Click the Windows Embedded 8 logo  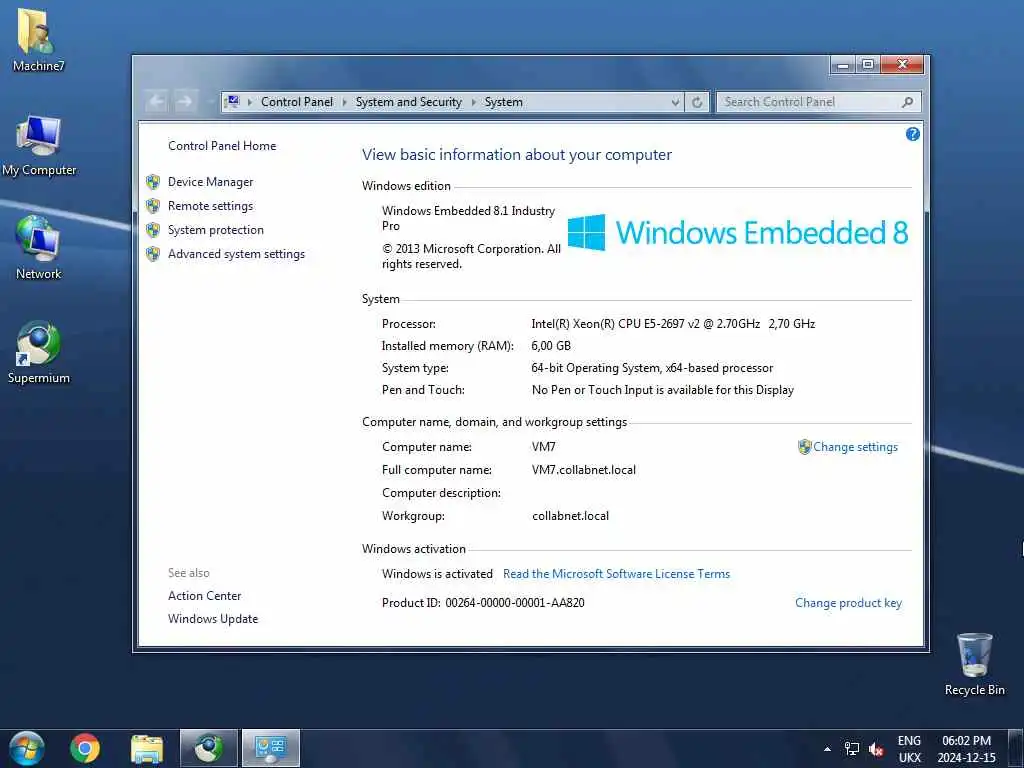coord(738,232)
